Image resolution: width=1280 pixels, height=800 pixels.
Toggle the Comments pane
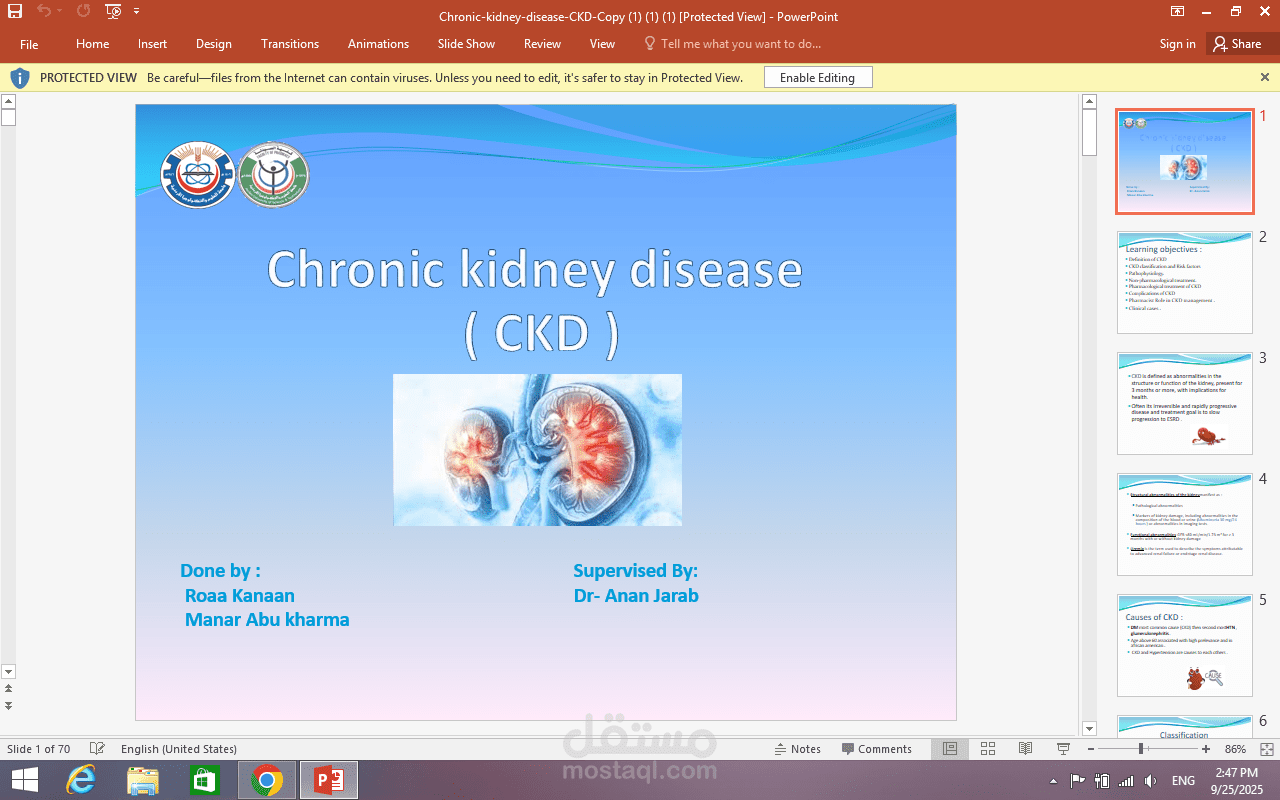[x=877, y=749]
